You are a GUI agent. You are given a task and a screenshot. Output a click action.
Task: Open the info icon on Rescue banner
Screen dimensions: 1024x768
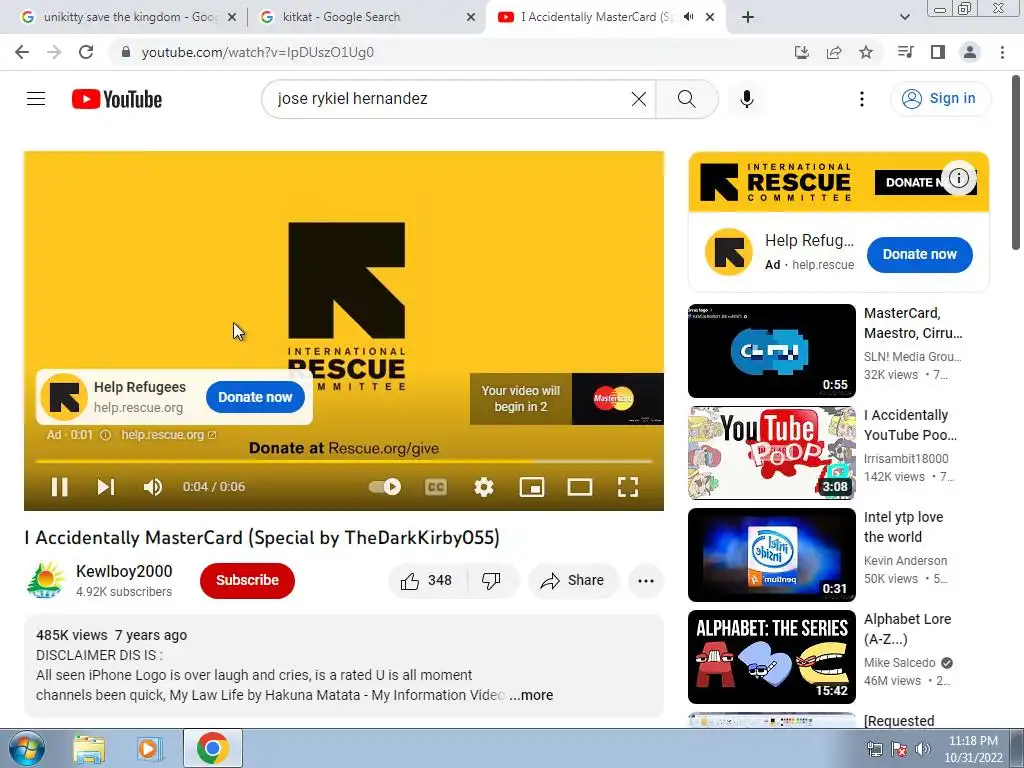(959, 178)
